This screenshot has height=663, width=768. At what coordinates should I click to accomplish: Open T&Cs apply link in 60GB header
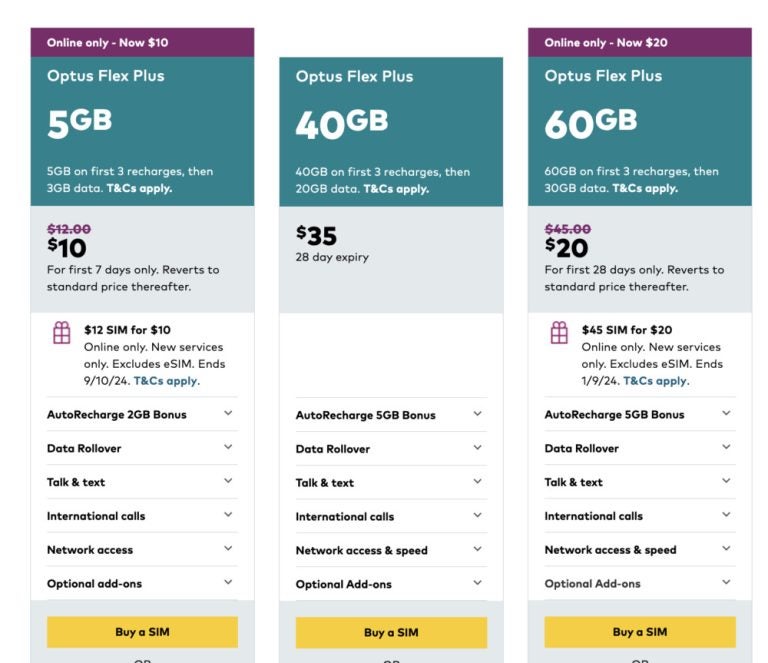pyautogui.click(x=644, y=188)
